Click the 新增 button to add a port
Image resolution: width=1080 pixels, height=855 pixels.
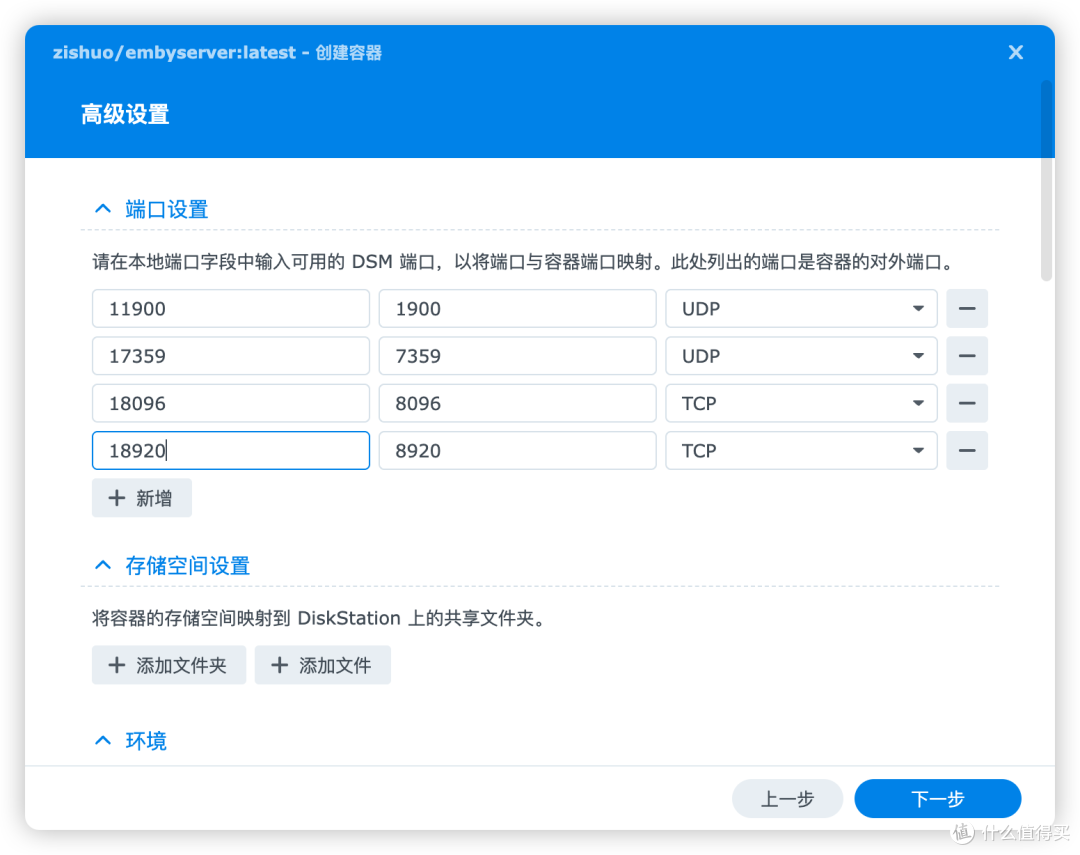pyautogui.click(x=141, y=497)
